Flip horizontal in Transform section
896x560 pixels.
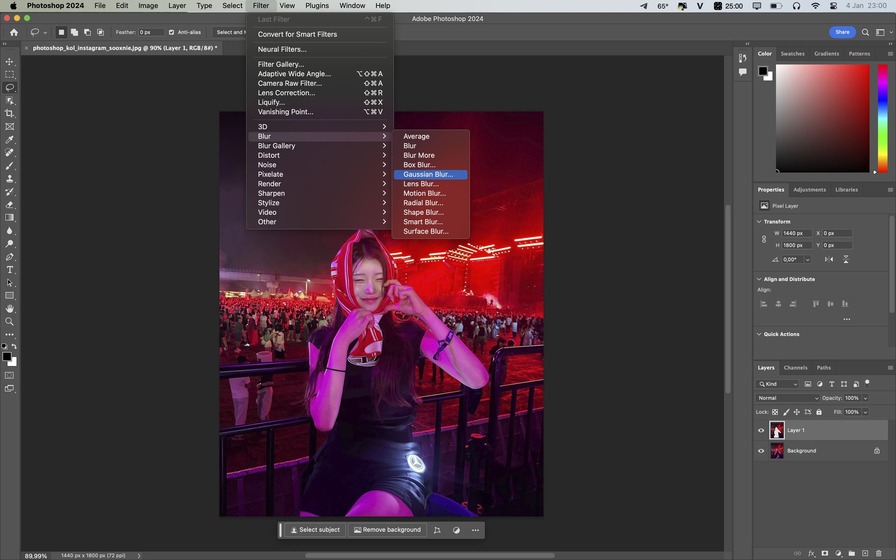(829, 259)
